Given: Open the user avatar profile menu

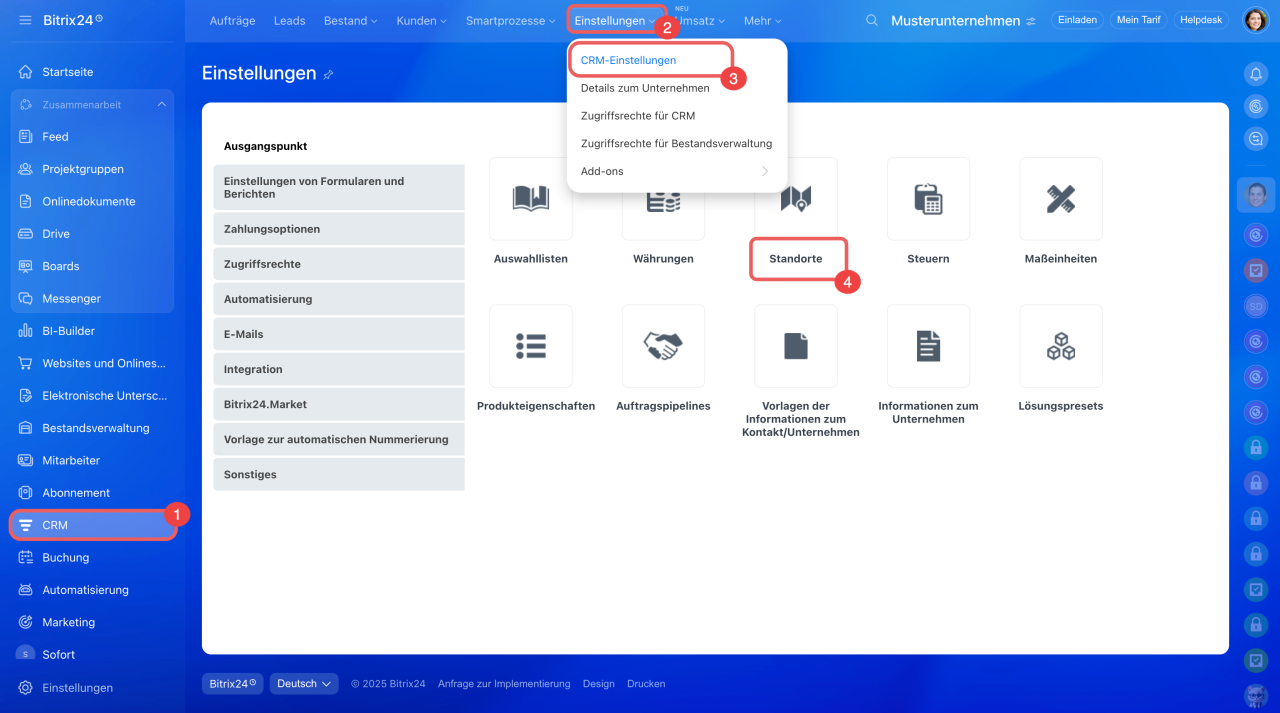Looking at the screenshot, I should pos(1255,20).
